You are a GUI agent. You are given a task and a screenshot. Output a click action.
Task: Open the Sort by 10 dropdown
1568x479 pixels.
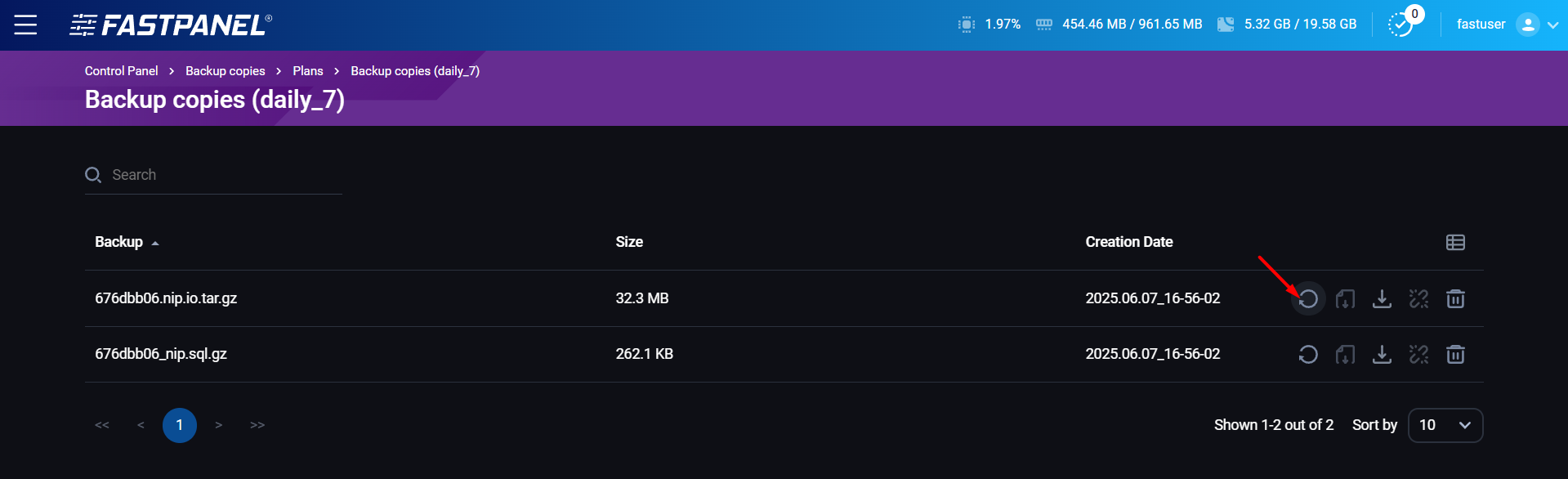(1445, 425)
